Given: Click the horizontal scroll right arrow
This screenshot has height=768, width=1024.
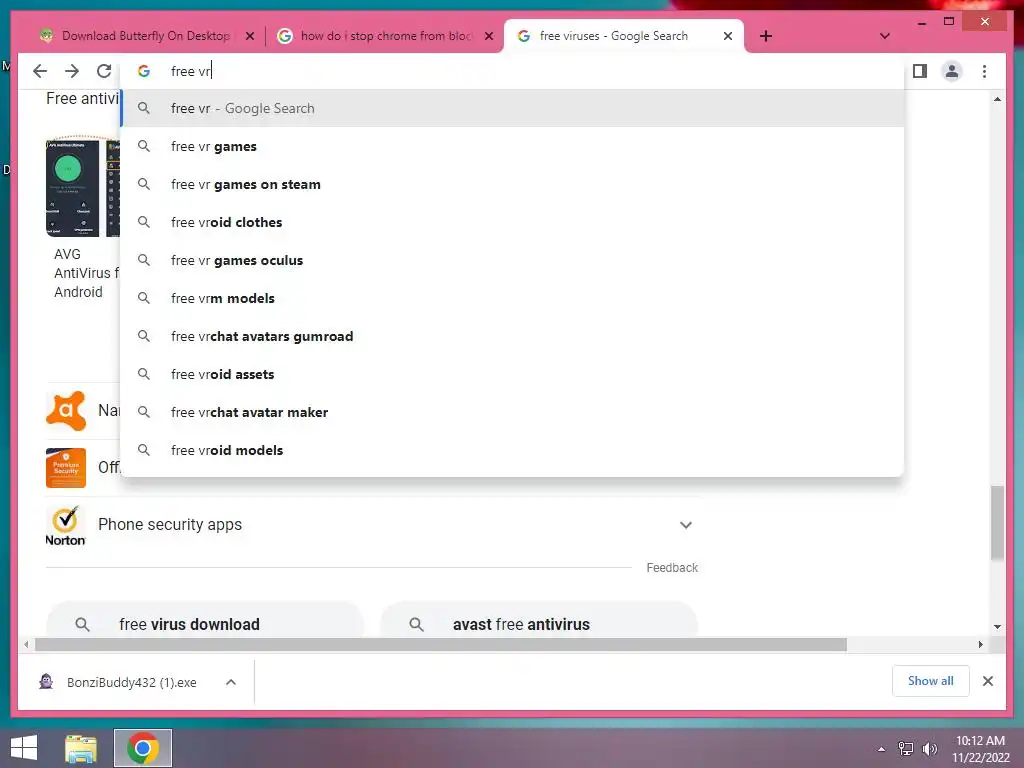Looking at the screenshot, I should click(x=980, y=645).
